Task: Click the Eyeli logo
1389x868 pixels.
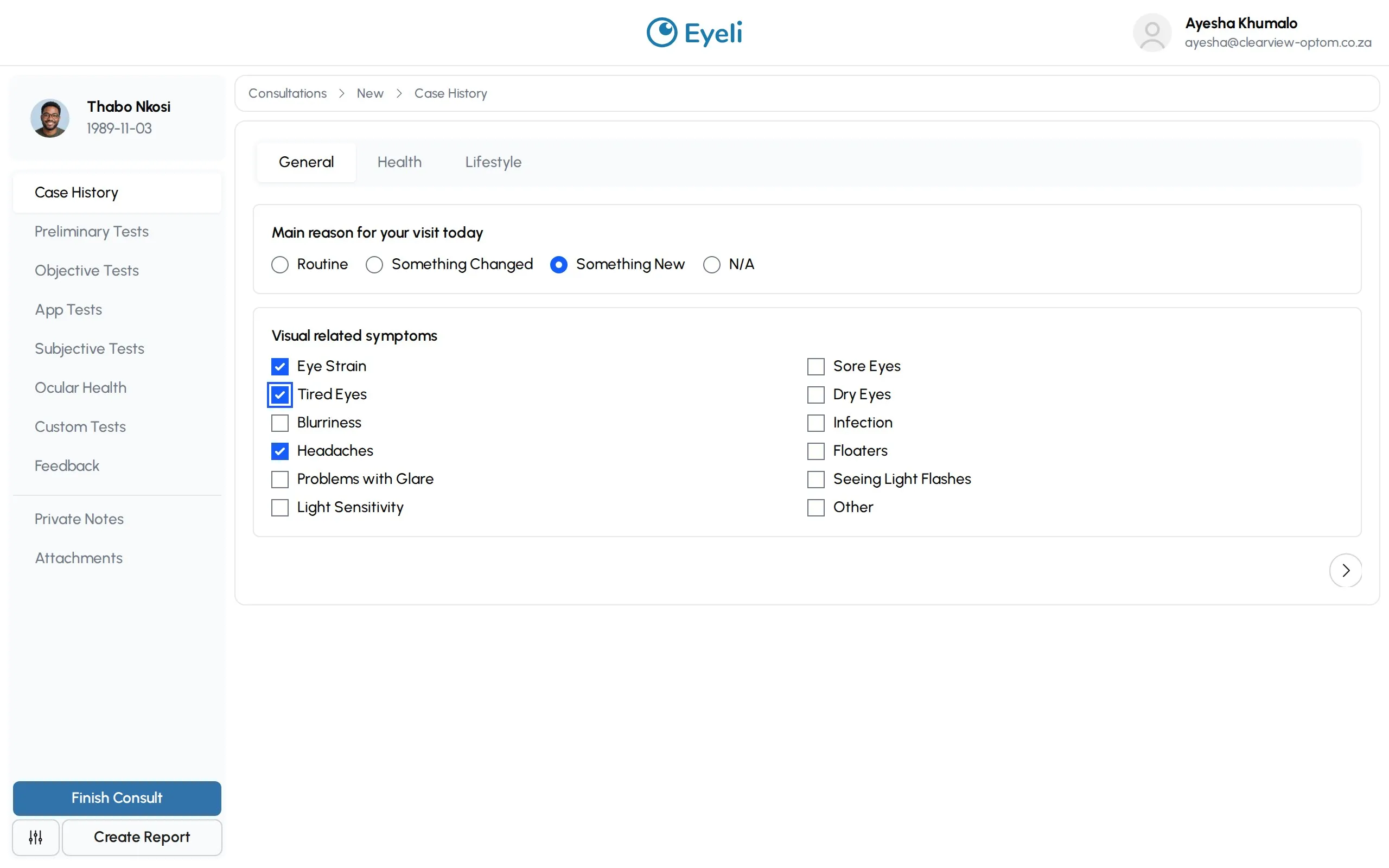Action: 694,33
